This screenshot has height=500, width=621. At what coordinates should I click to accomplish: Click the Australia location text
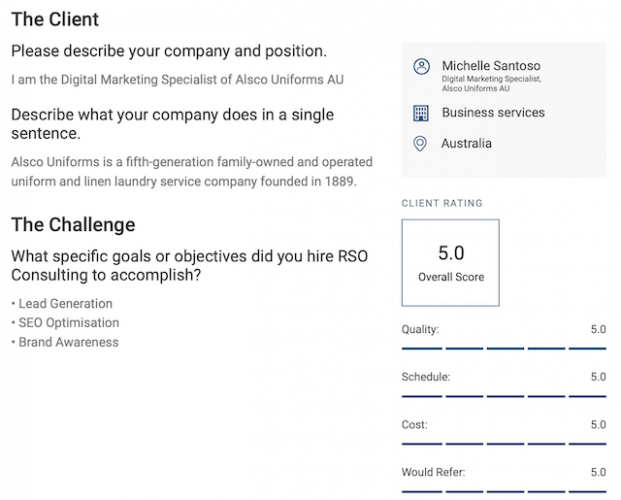[467, 143]
